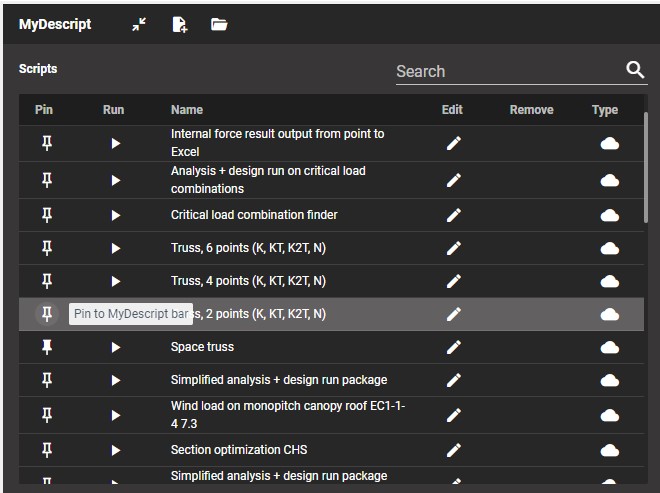Pin Truss, 6 points script
Screen dimensions: 660x493
coord(47,248)
